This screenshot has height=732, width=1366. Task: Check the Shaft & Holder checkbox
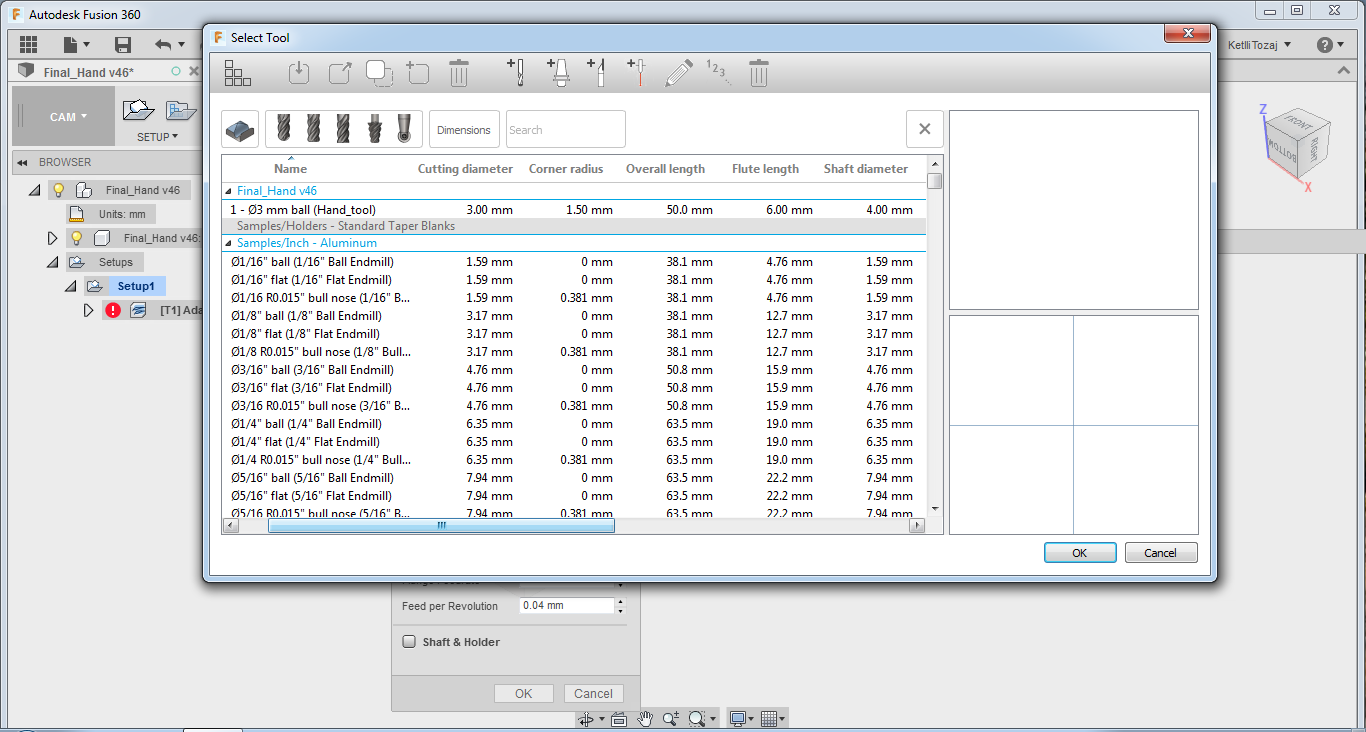click(409, 642)
